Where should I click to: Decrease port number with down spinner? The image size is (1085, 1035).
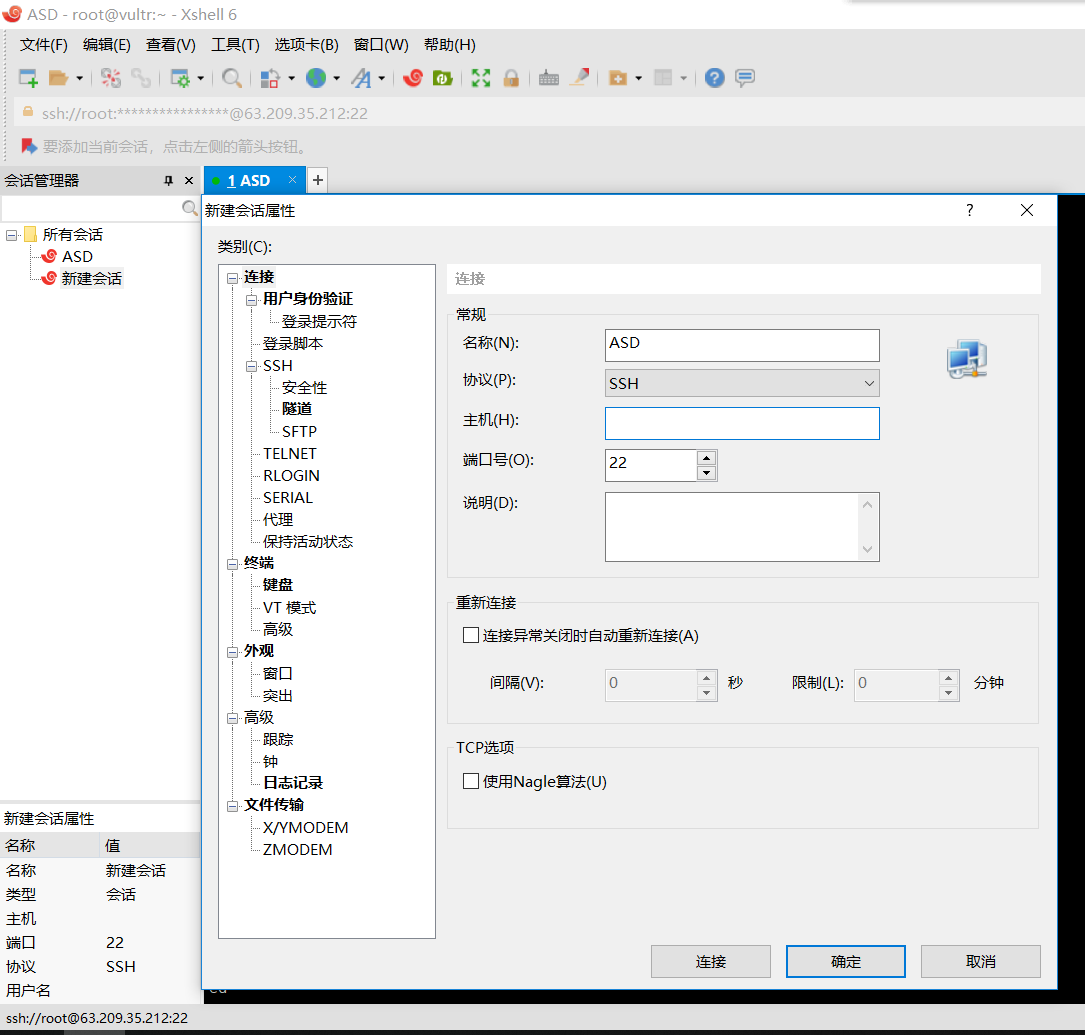tap(706, 473)
